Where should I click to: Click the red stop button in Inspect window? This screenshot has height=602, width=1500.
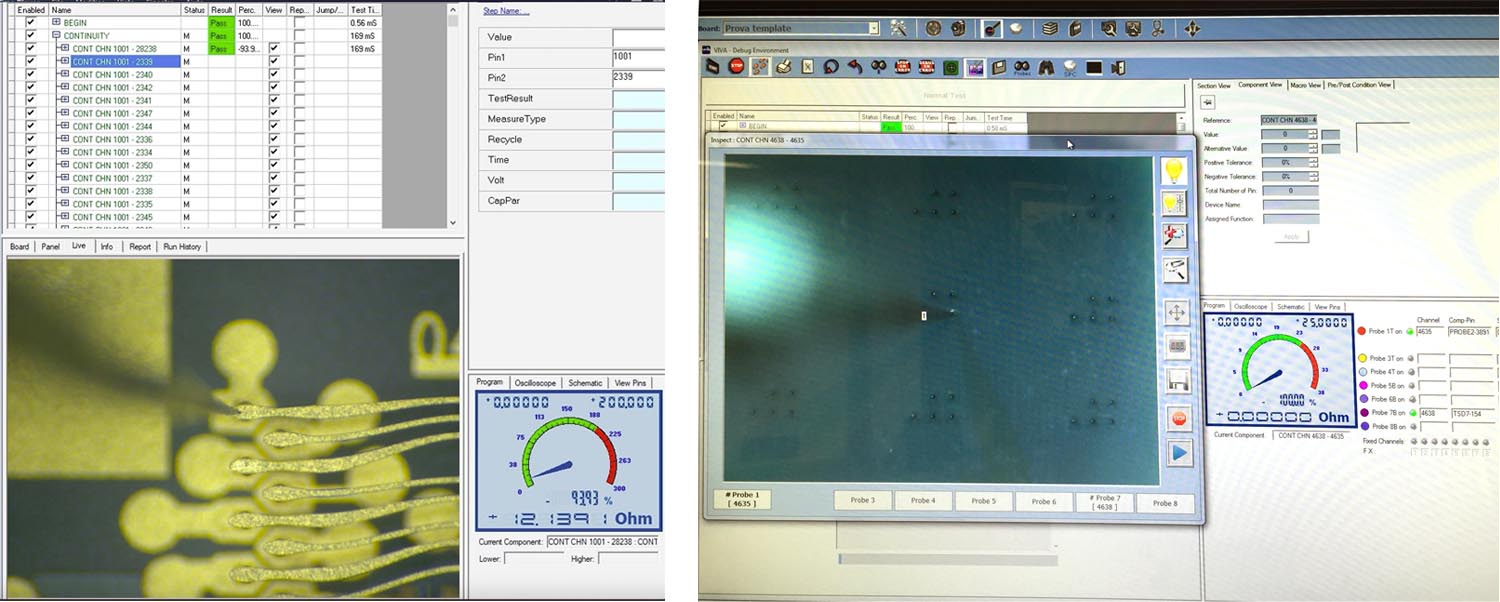pos(1179,418)
